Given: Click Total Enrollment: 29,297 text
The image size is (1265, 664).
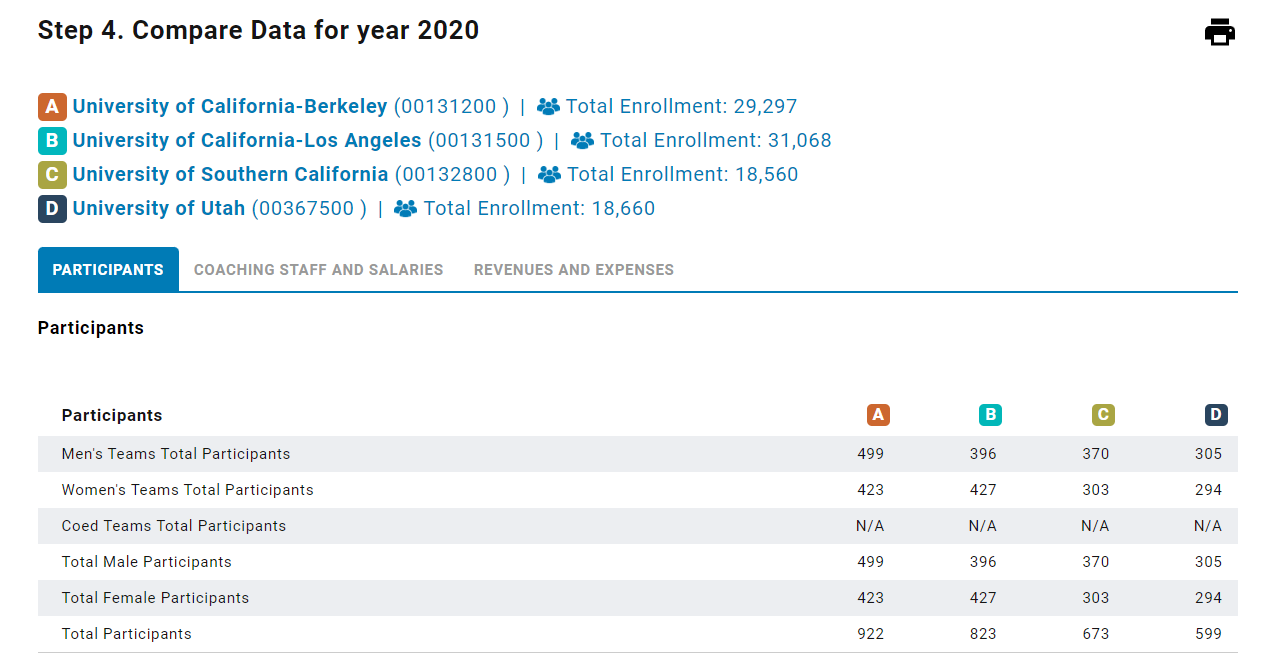Looking at the screenshot, I should (x=682, y=107).
